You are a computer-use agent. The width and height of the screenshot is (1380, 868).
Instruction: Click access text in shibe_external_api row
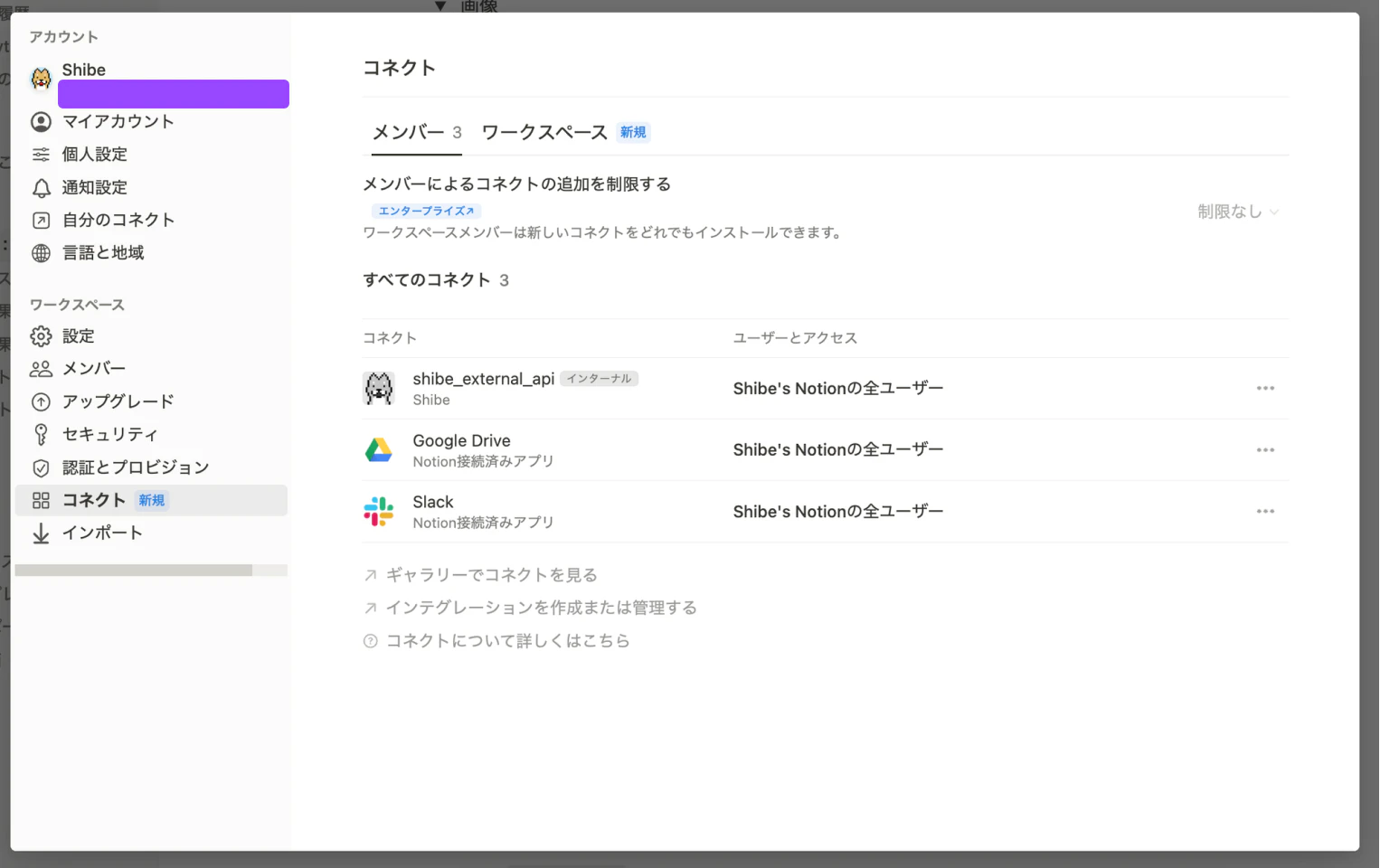[x=838, y=388]
